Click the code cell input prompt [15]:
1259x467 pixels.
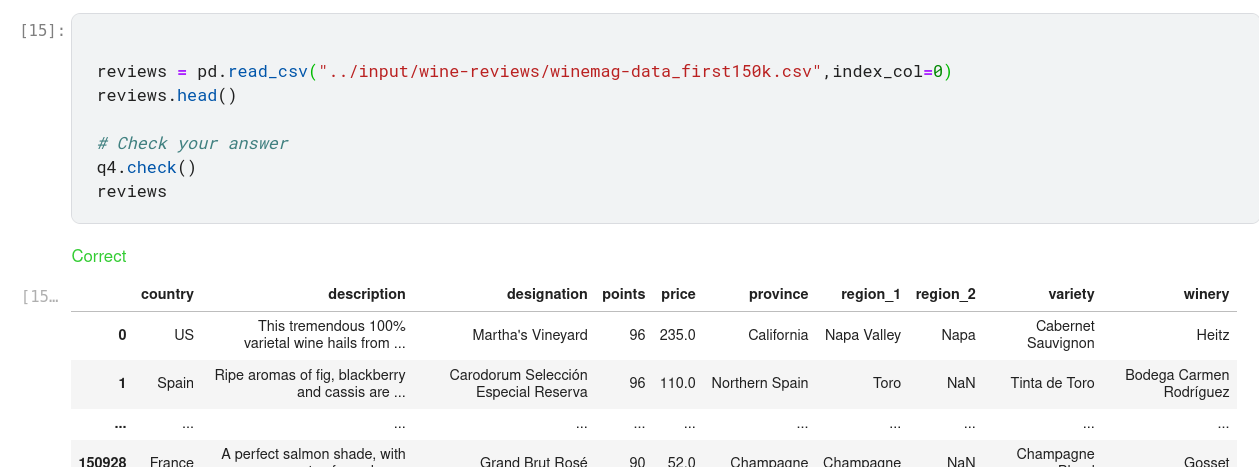click(42, 31)
